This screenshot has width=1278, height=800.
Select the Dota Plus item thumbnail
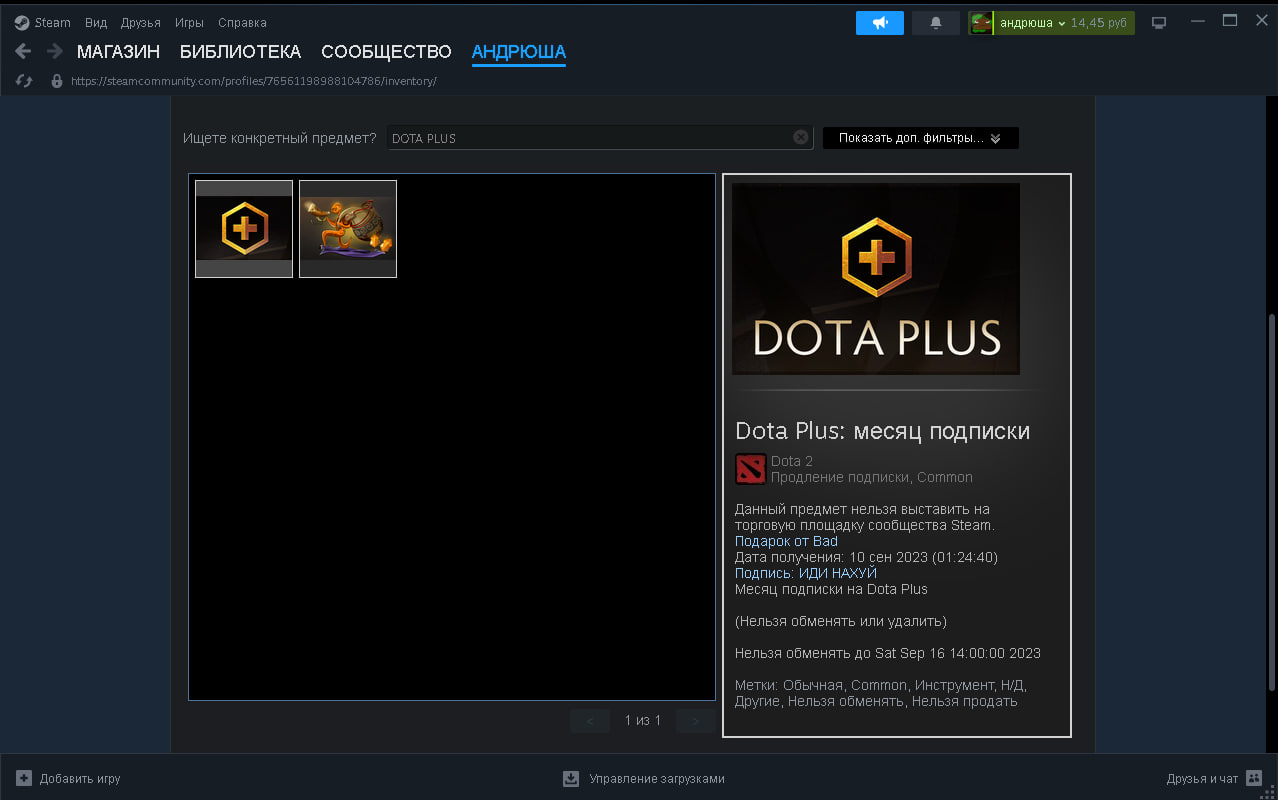243,228
